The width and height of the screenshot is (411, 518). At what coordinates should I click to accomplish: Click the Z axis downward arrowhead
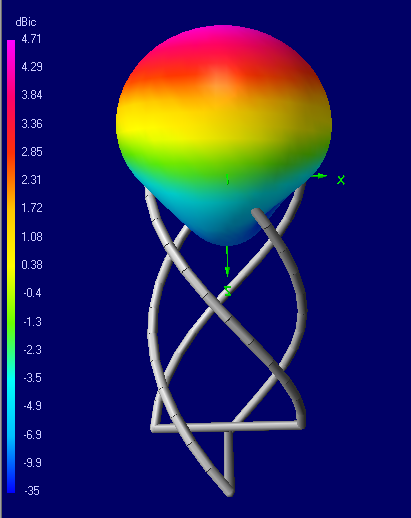tap(227, 271)
